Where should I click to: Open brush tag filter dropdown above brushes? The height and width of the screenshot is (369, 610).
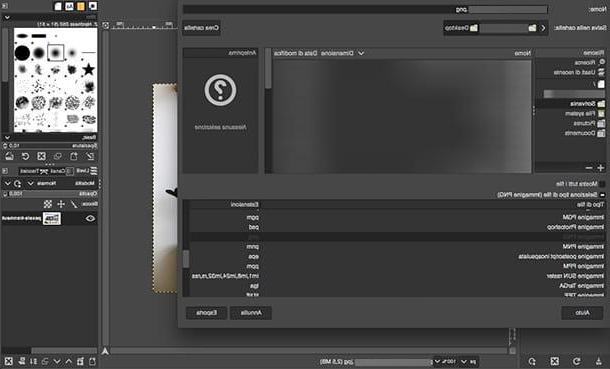50,17
